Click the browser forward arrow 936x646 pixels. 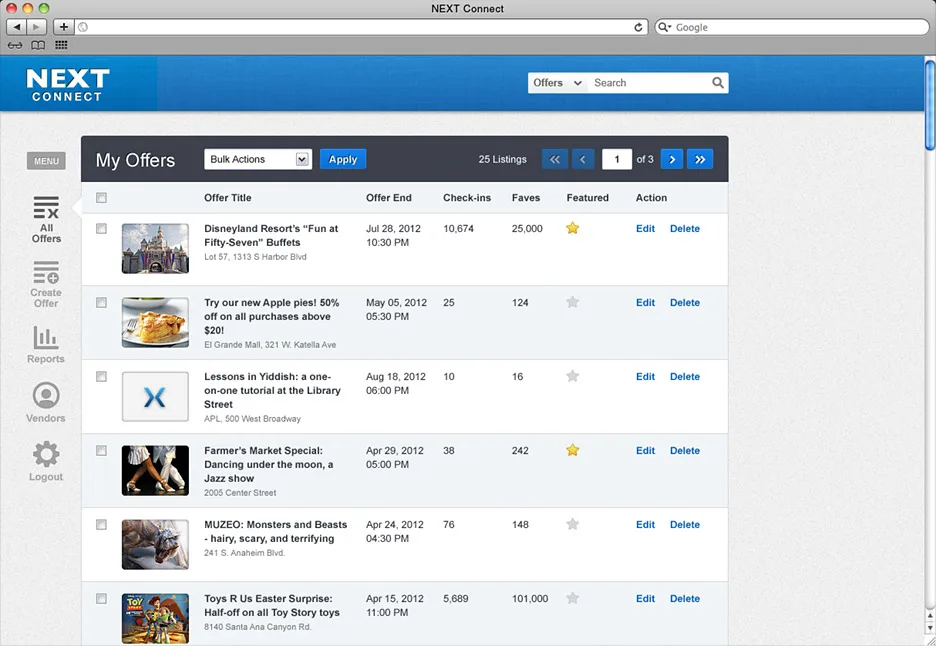tap(36, 27)
